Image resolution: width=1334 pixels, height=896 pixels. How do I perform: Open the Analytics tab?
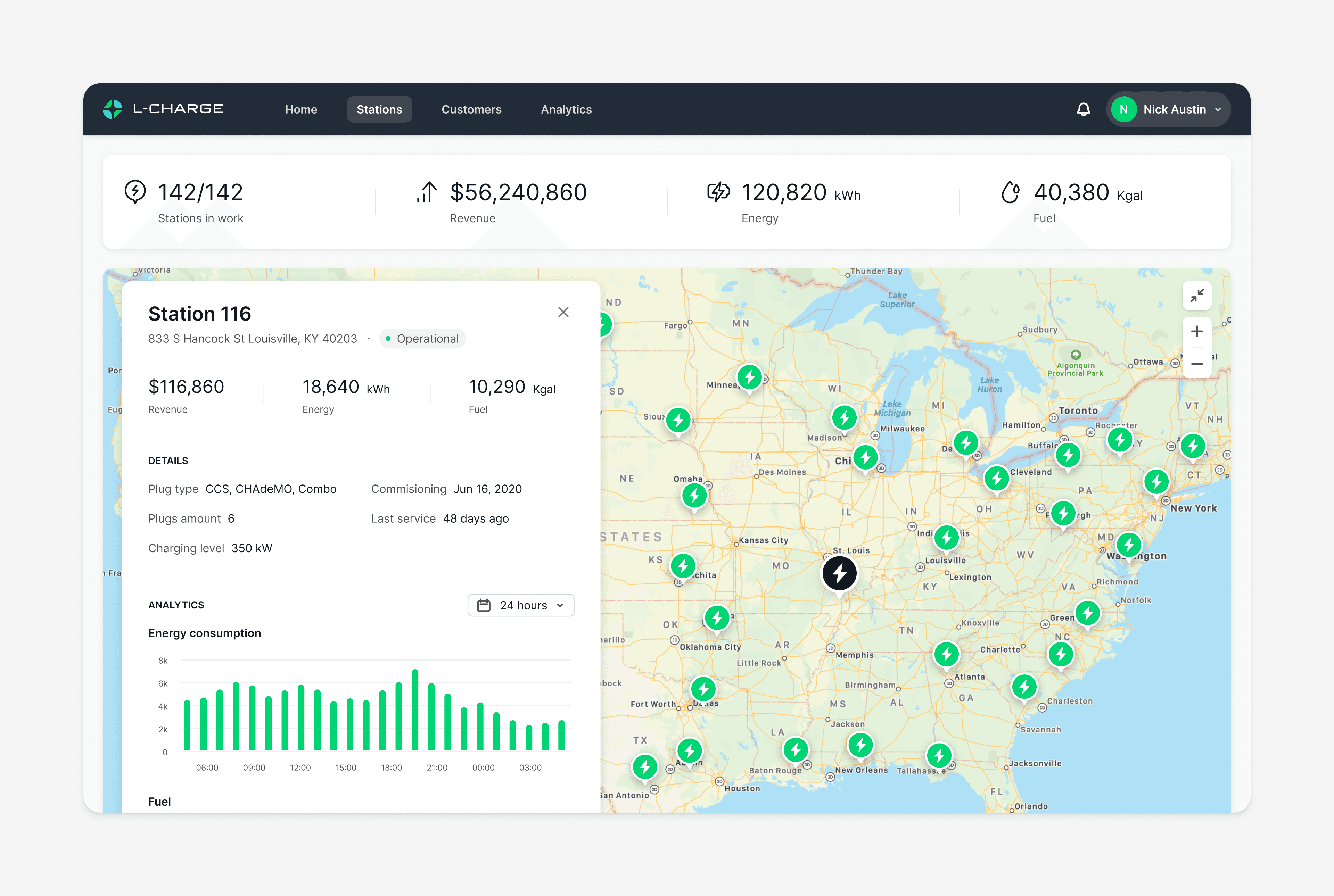566,109
